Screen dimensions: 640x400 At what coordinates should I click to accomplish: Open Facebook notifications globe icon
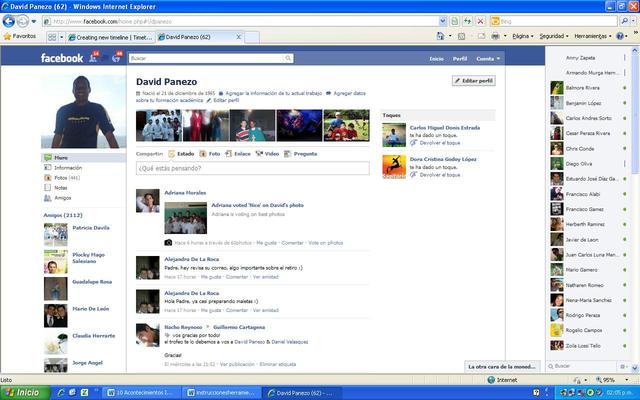tap(116, 58)
